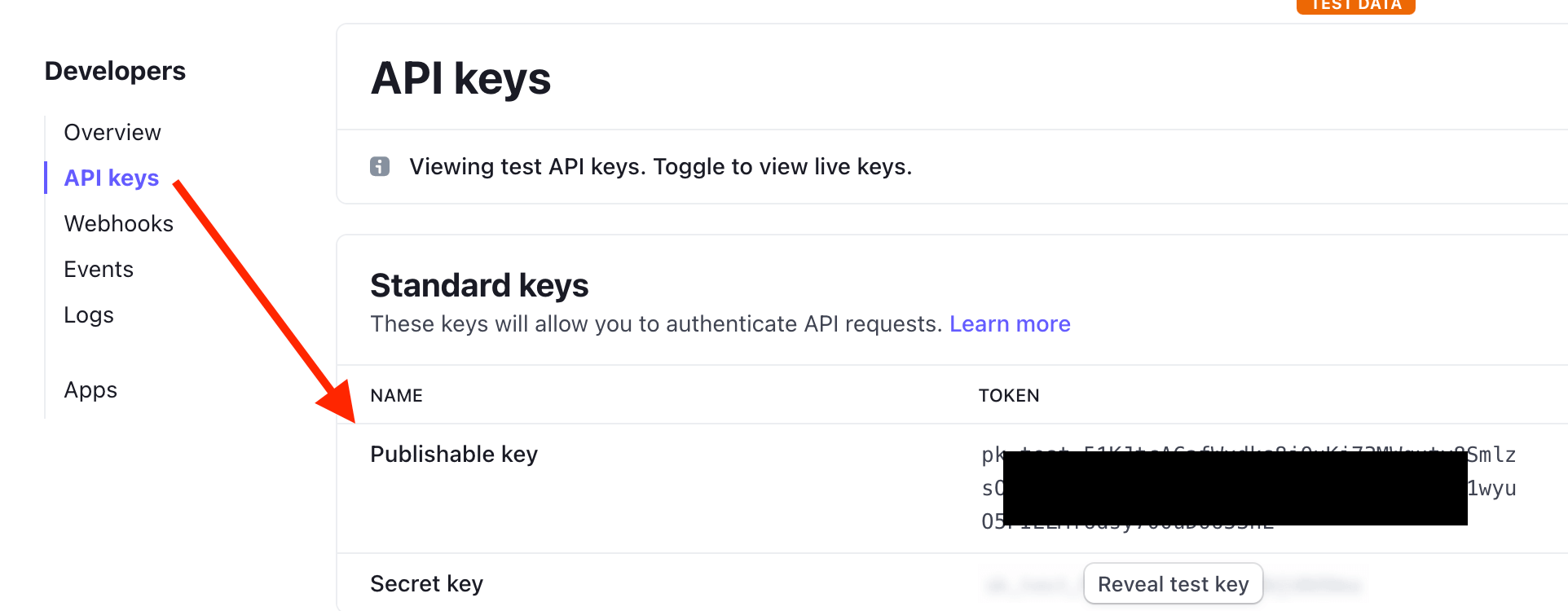Image resolution: width=1568 pixels, height=611 pixels.
Task: Click the Publishable key name
Action: 454,455
